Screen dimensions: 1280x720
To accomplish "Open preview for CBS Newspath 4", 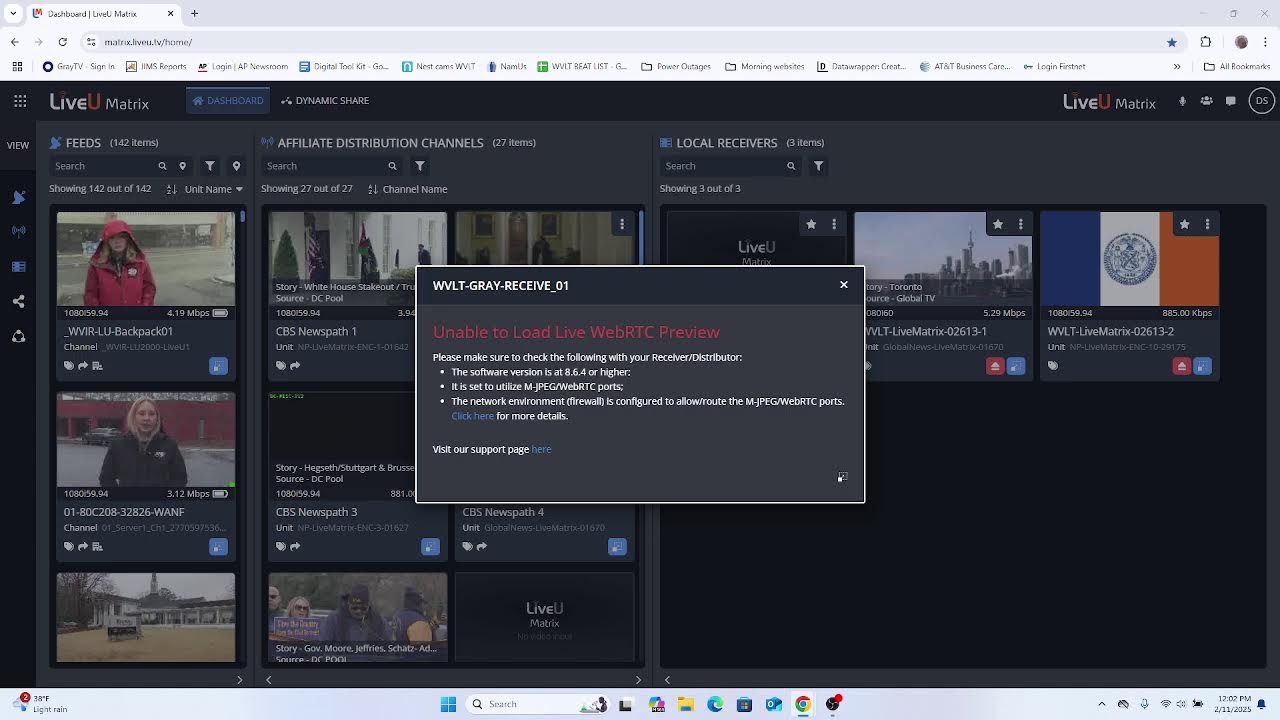I will click(617, 547).
